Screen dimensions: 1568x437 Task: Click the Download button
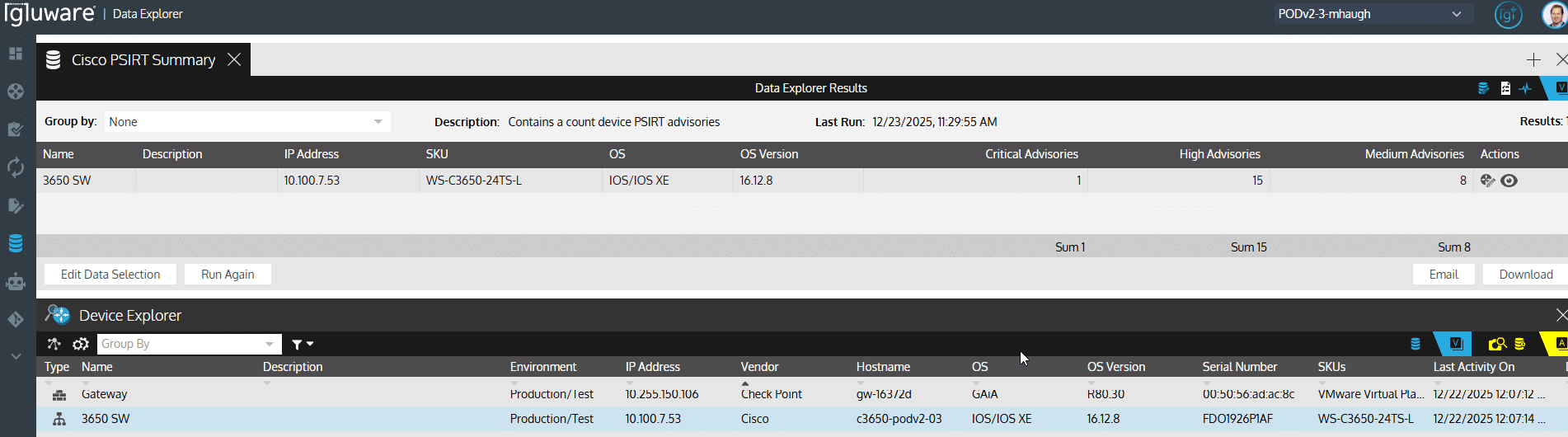click(1525, 275)
